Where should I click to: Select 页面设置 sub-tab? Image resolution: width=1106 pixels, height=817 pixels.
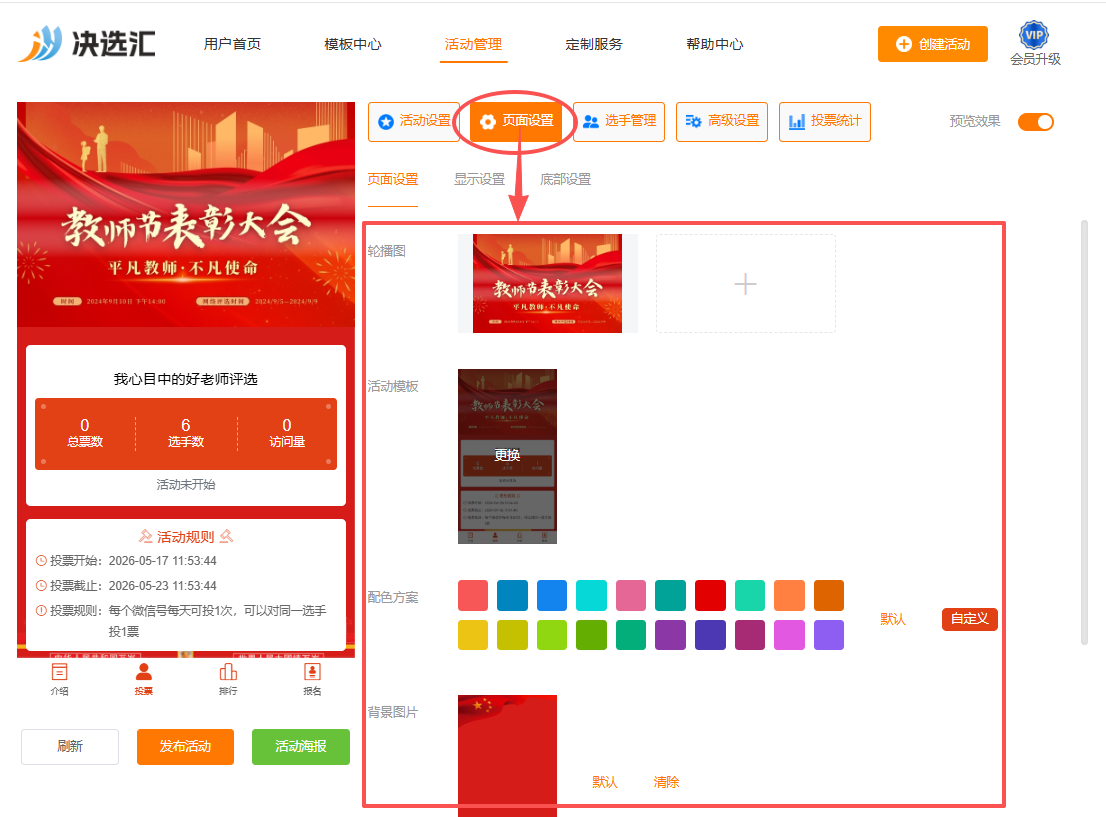click(x=393, y=179)
